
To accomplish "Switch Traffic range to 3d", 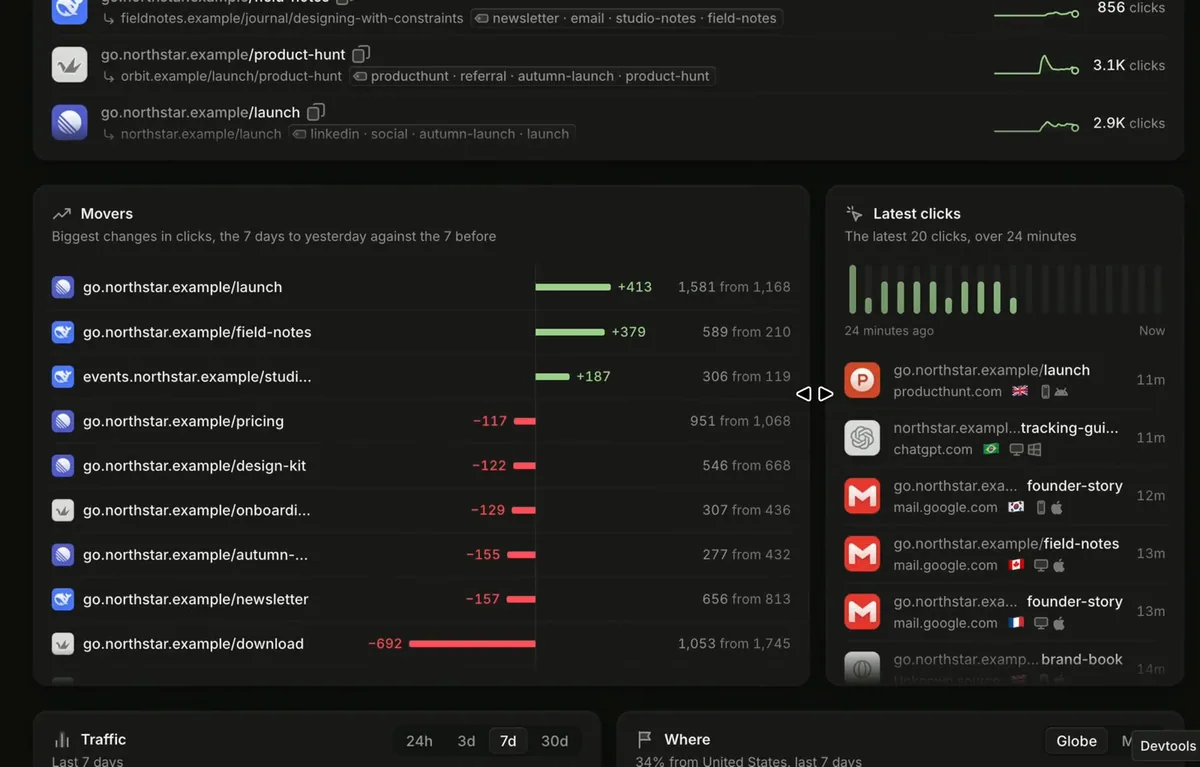I will pyautogui.click(x=466, y=741).
